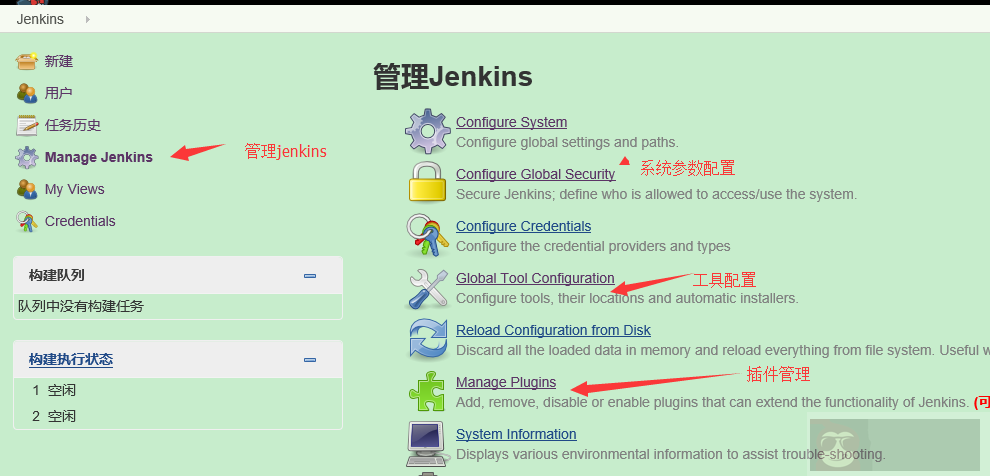This screenshot has height=476, width=990.
Task: Open Global Tool Configuration link
Action: (x=535, y=278)
